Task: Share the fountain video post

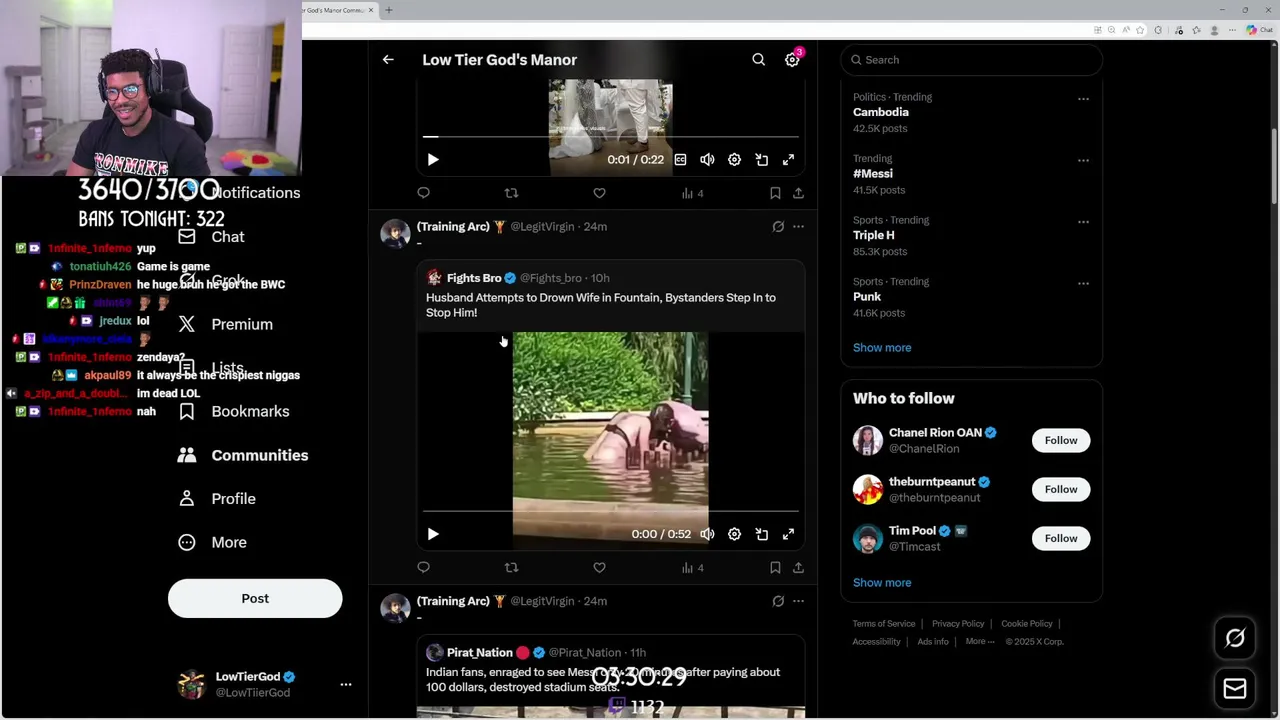Action: (798, 568)
